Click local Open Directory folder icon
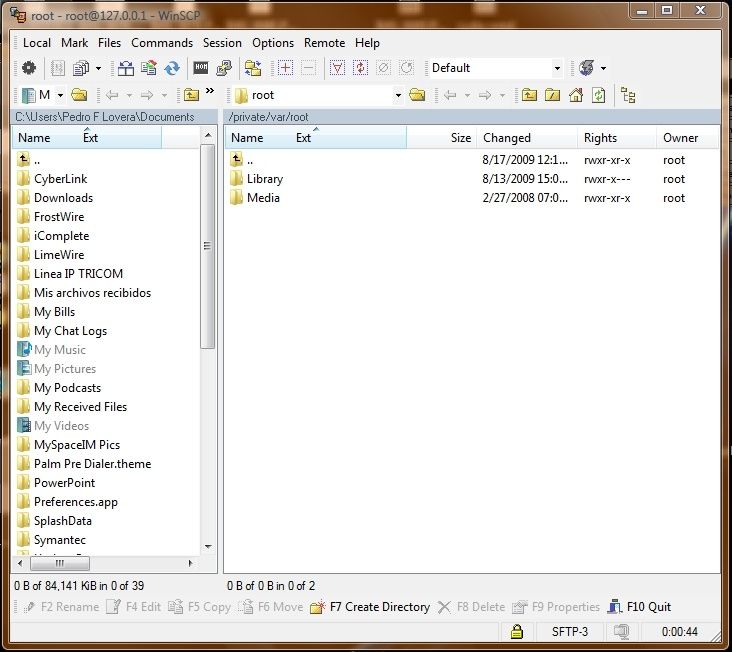Viewport: 732px width, 652px height. point(79,95)
